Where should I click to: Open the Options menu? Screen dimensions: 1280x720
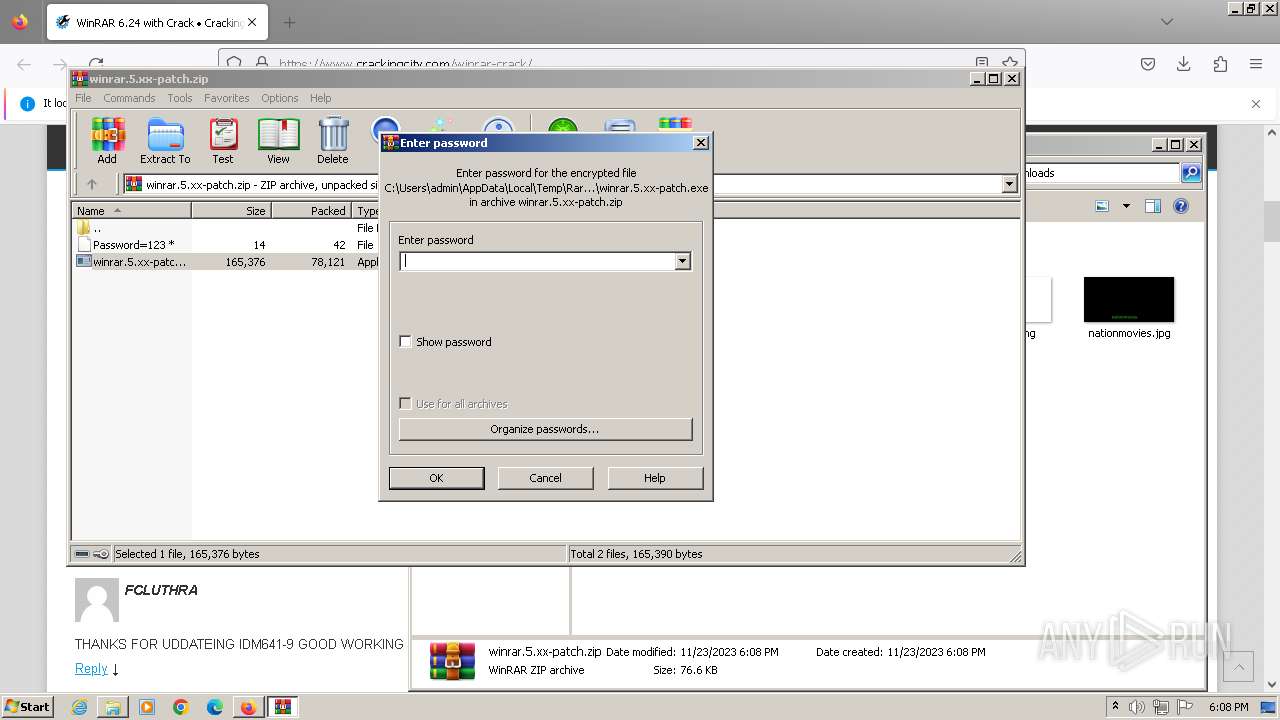coord(280,98)
